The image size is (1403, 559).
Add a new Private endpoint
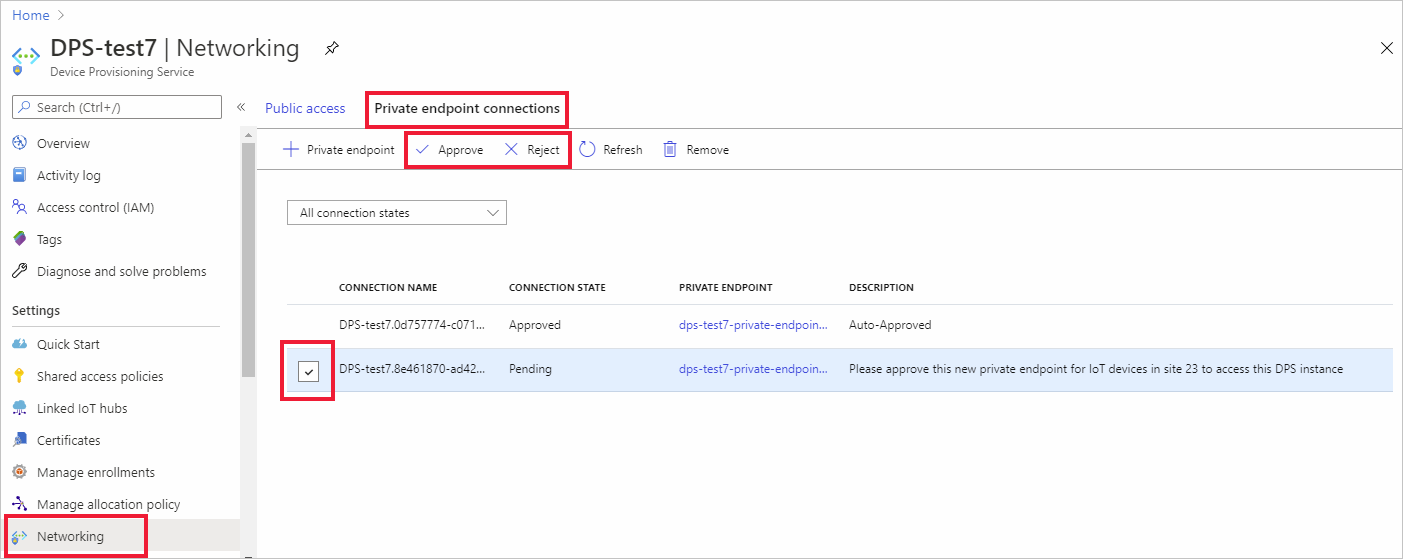pos(340,149)
